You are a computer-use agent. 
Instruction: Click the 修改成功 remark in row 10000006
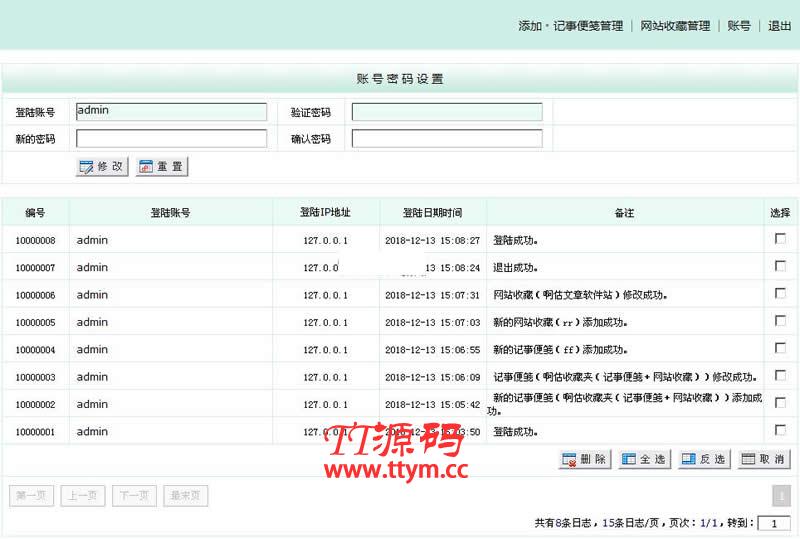pyautogui.click(x=580, y=295)
